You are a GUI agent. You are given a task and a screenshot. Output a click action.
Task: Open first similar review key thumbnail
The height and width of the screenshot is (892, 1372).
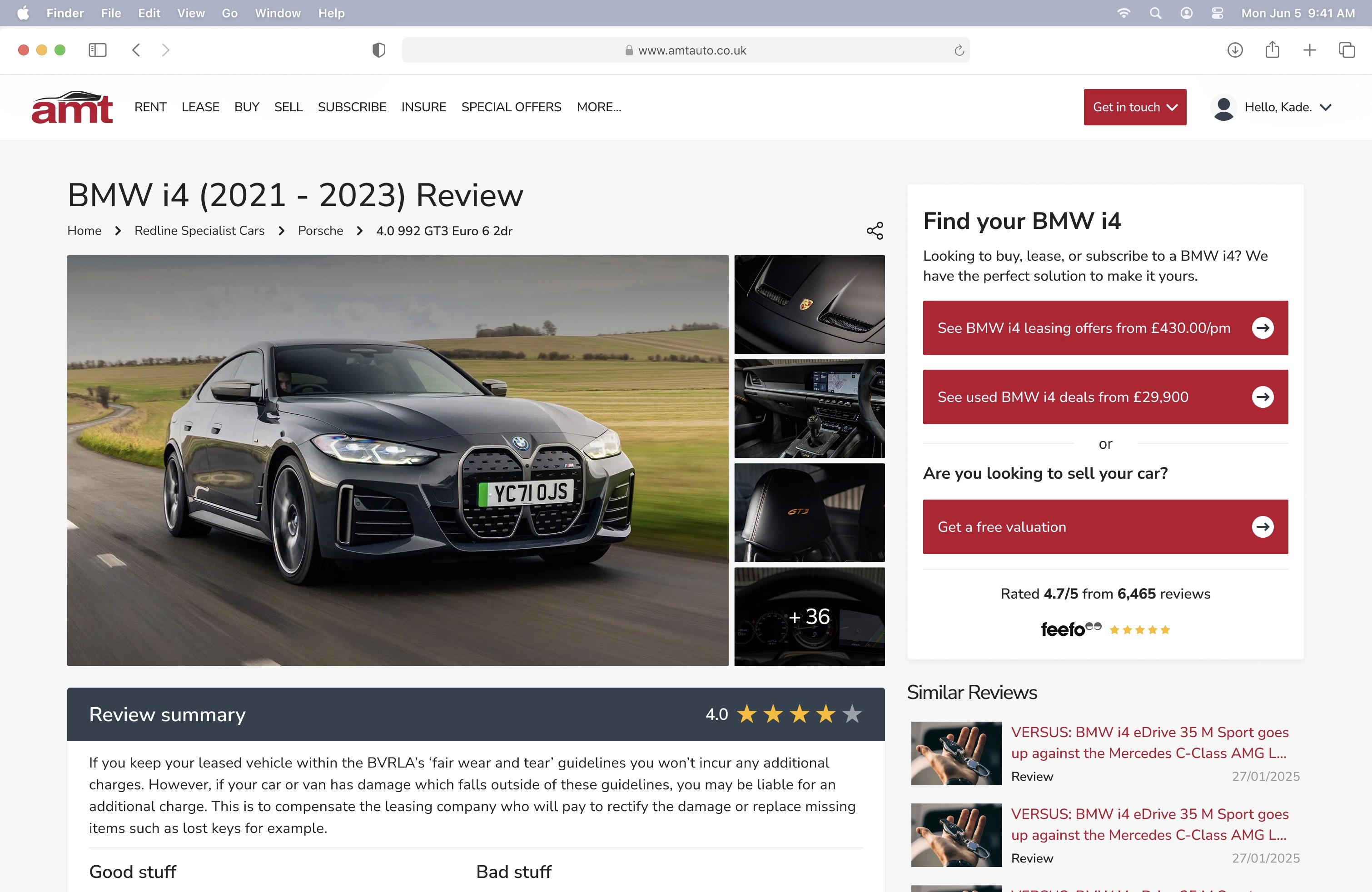click(x=956, y=753)
